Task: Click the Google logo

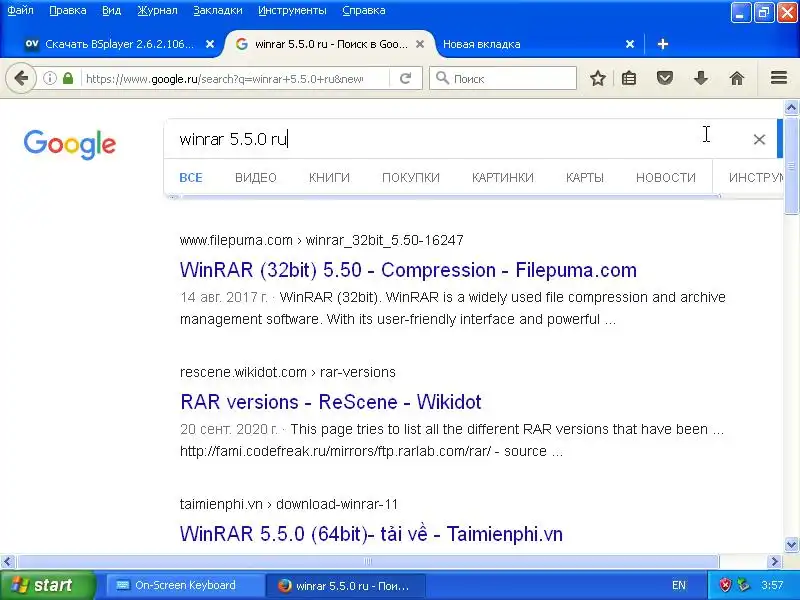Action: (x=70, y=144)
